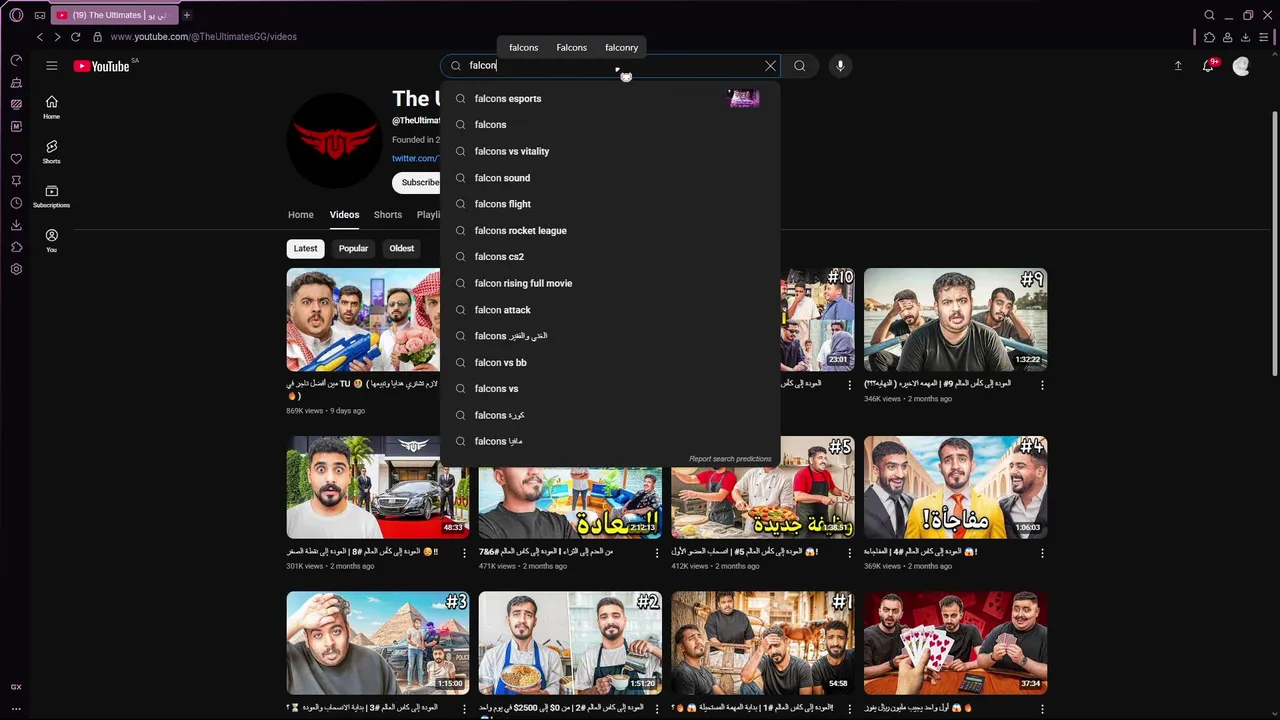This screenshot has height=720, width=1280.
Task: Toggle the YouTube hamburger guide menu
Action: click(x=51, y=66)
